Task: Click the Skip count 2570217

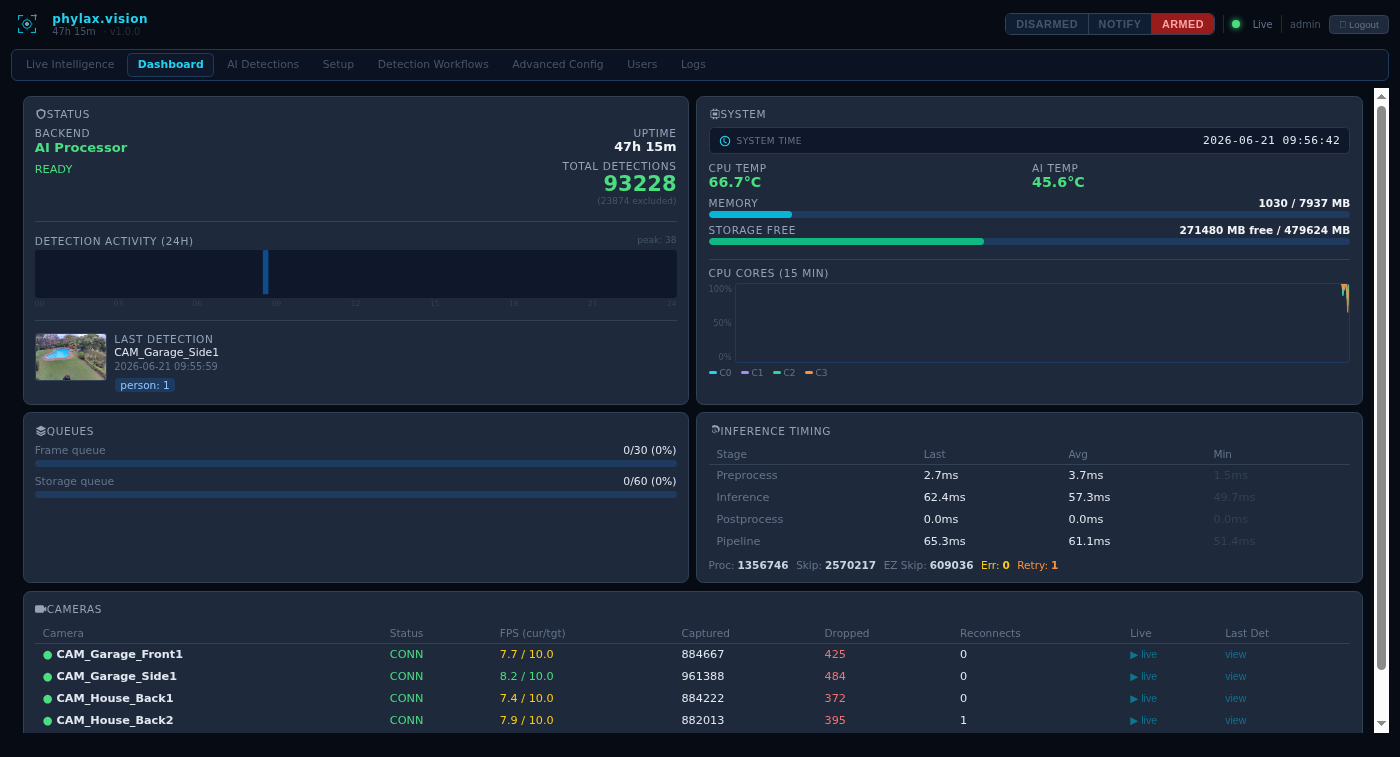Action: point(850,566)
